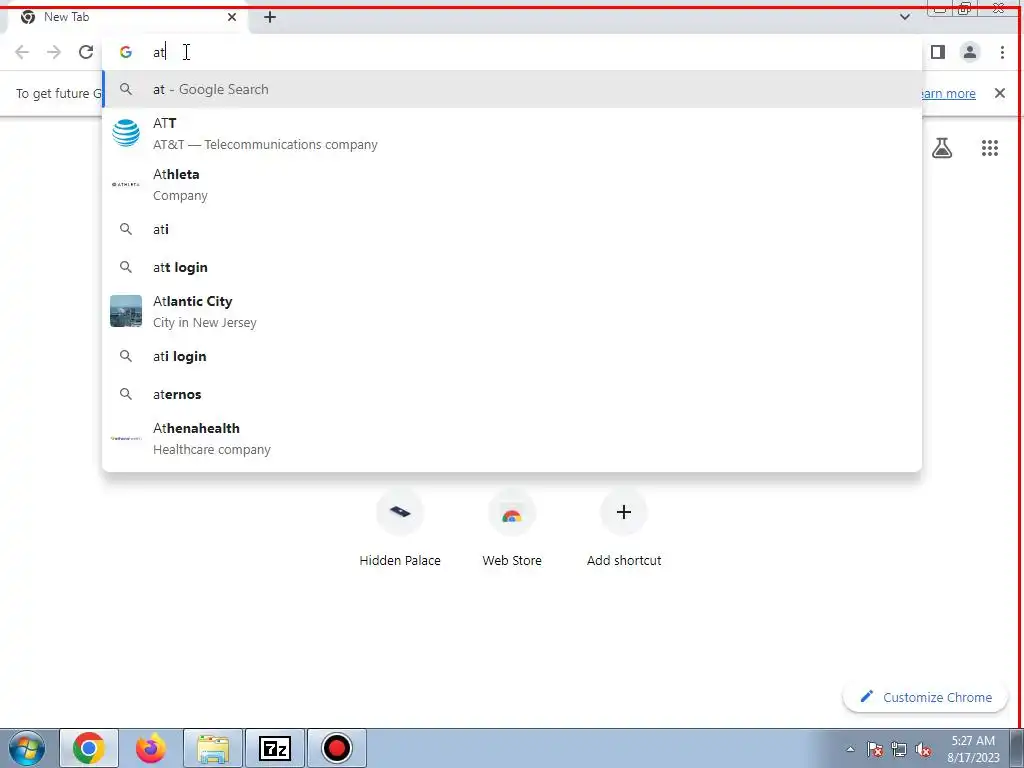Image resolution: width=1024 pixels, height=768 pixels.
Task: Close the New Tab tab
Action: click(232, 17)
